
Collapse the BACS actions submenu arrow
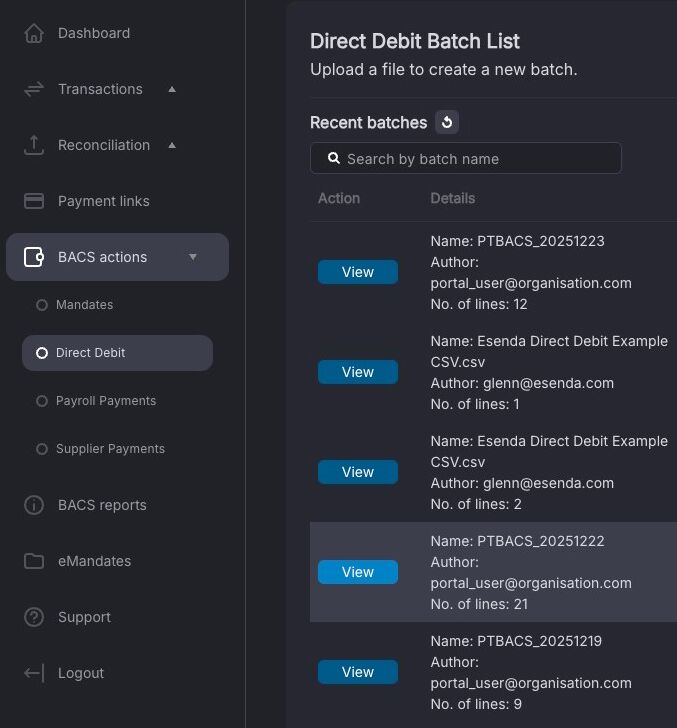pos(192,257)
